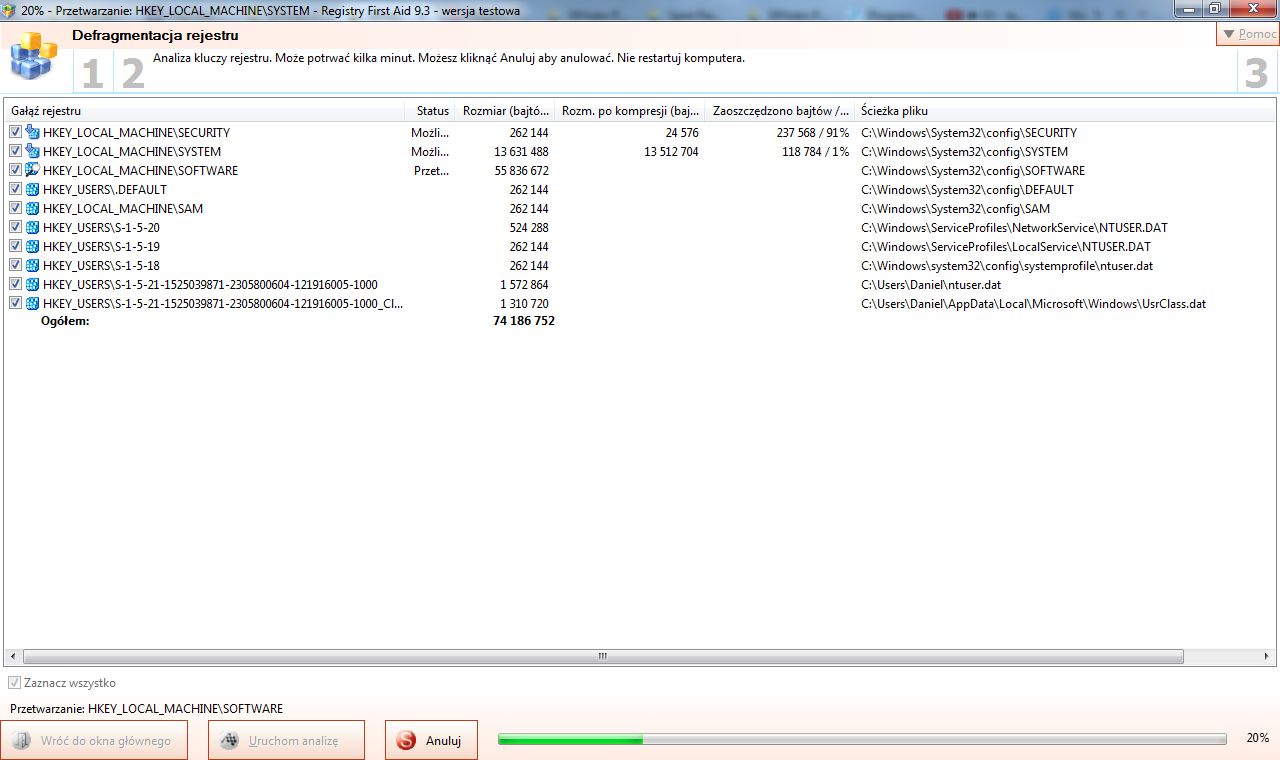Screen dimensions: 1280x760
Task: Click the 20% progress percentage label
Action: pos(1257,738)
